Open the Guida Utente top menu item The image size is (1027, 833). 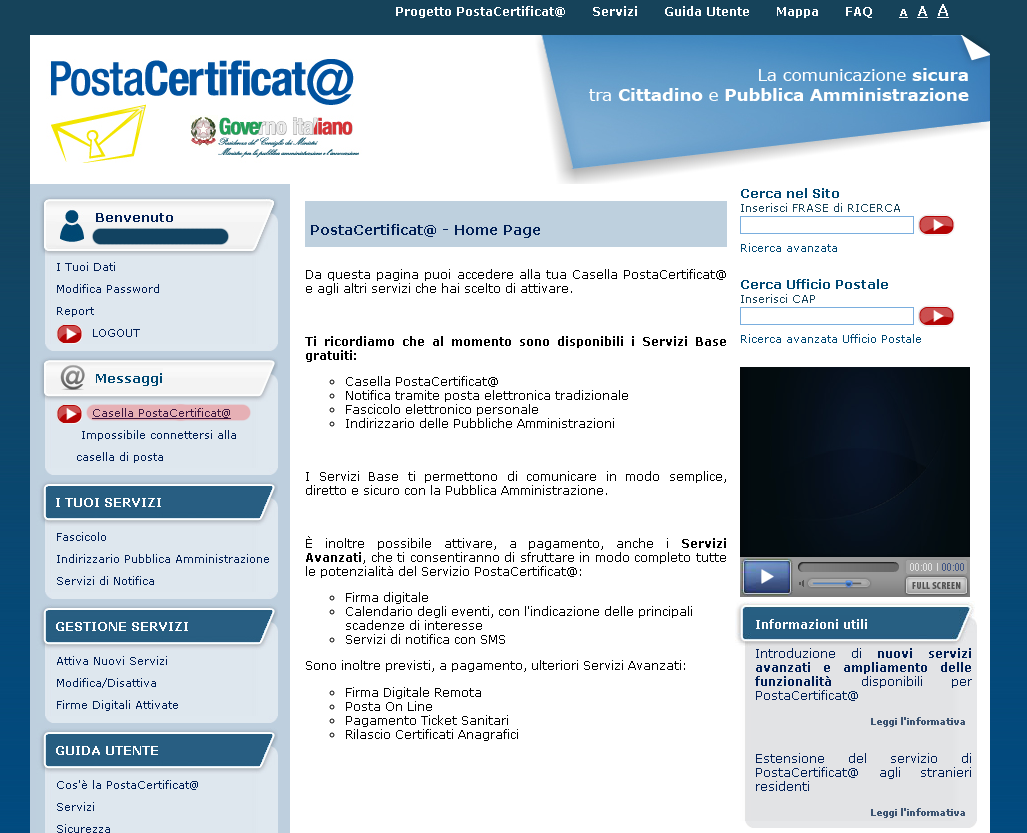pyautogui.click(x=707, y=11)
